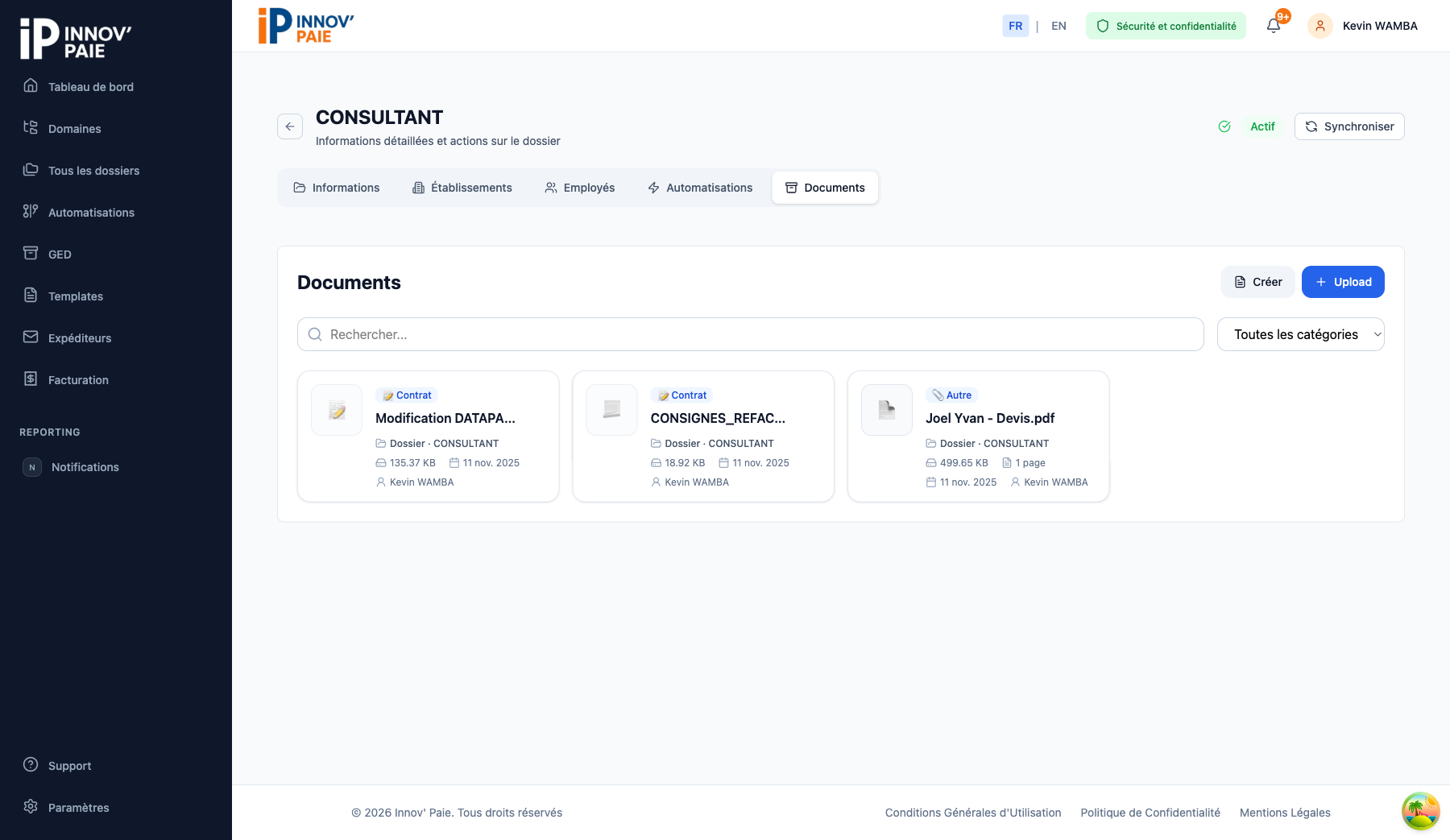The width and height of the screenshot is (1450, 840).
Task: Click the Rechercher search field
Action: [x=749, y=334]
